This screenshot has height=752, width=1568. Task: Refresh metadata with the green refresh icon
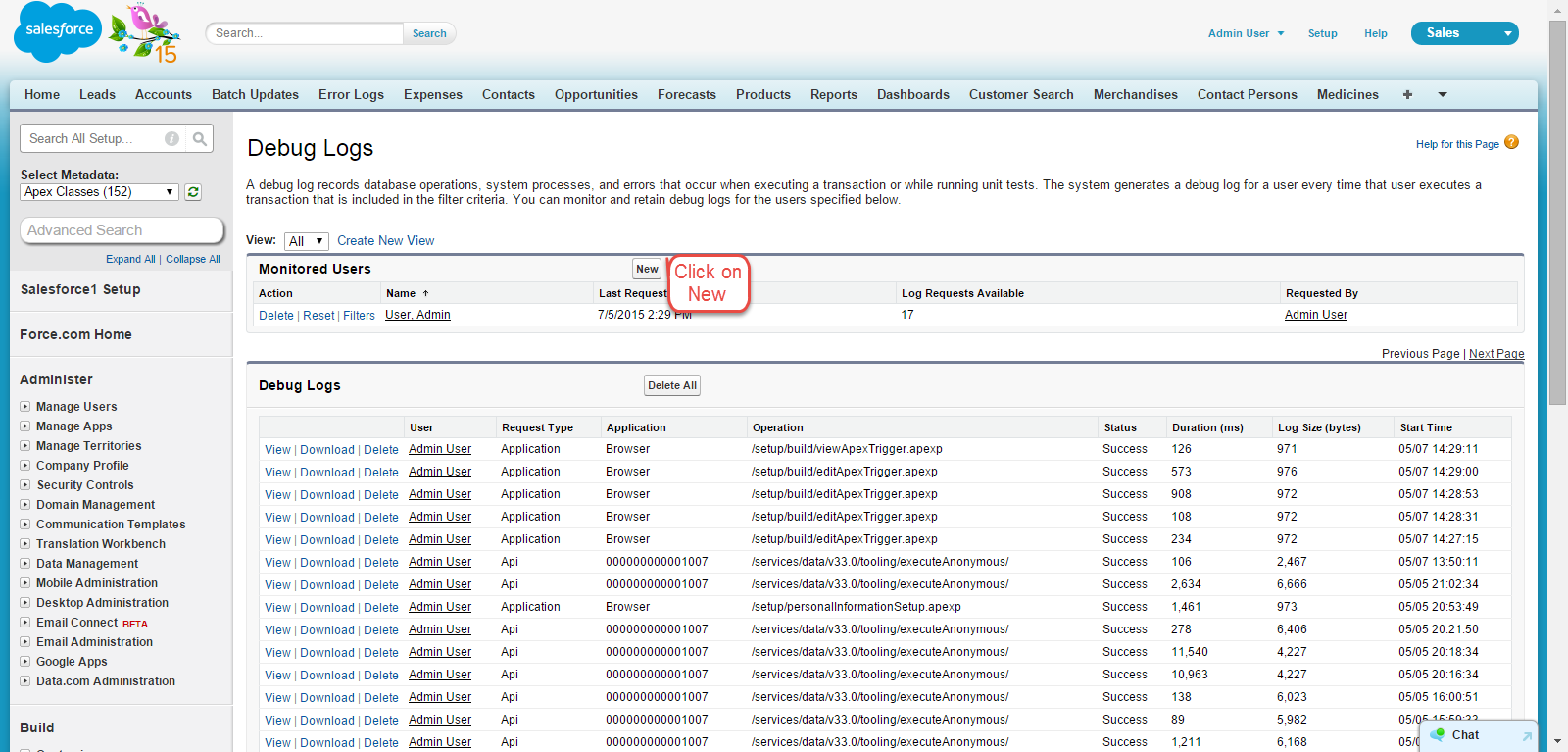tap(193, 192)
